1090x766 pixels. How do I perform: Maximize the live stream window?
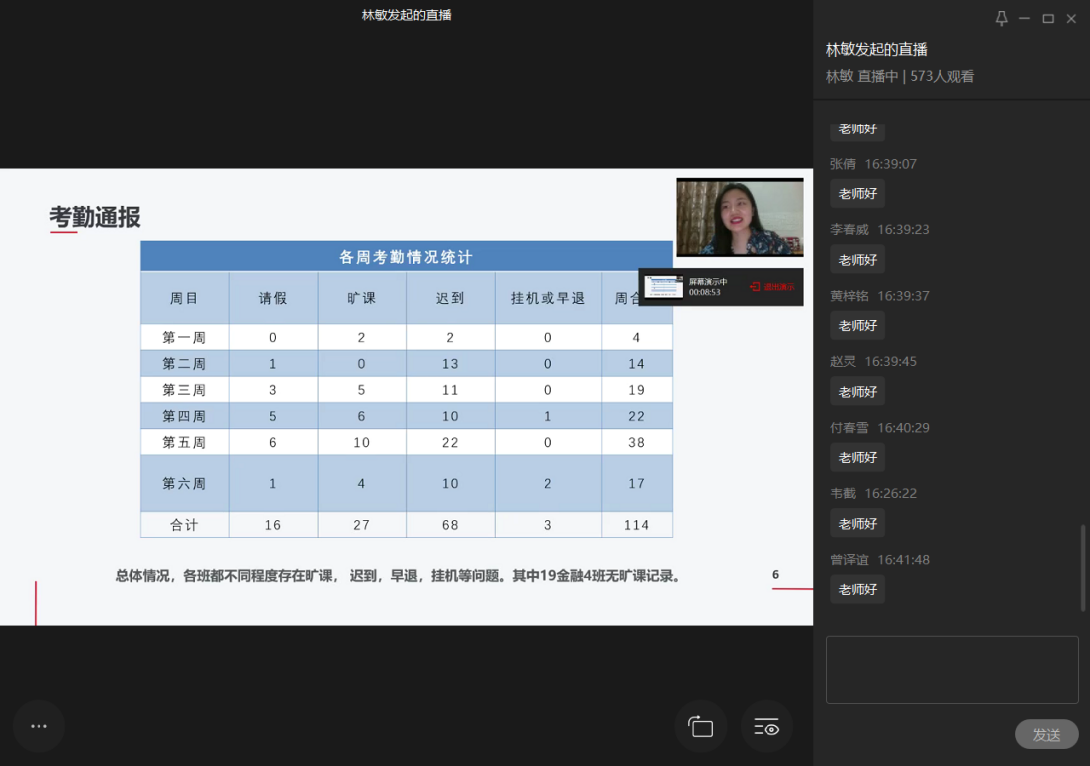pos(1048,19)
